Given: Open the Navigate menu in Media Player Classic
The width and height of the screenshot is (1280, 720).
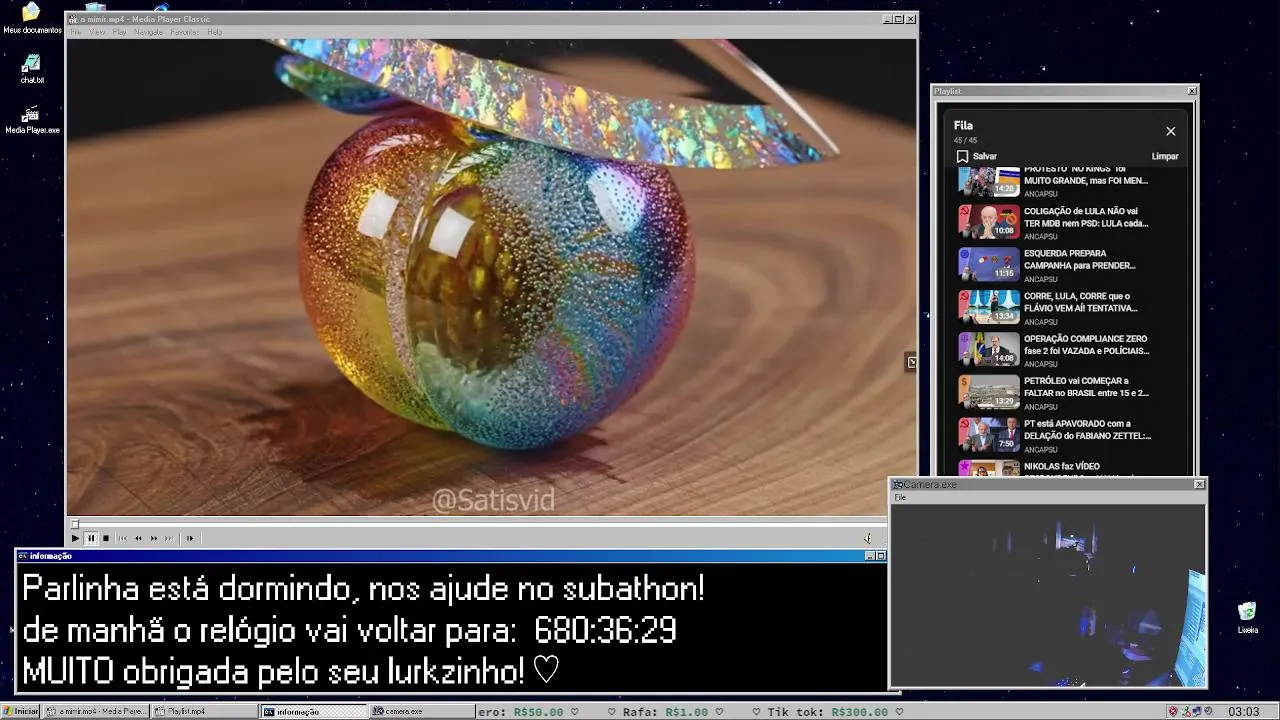Looking at the screenshot, I should pos(148,32).
